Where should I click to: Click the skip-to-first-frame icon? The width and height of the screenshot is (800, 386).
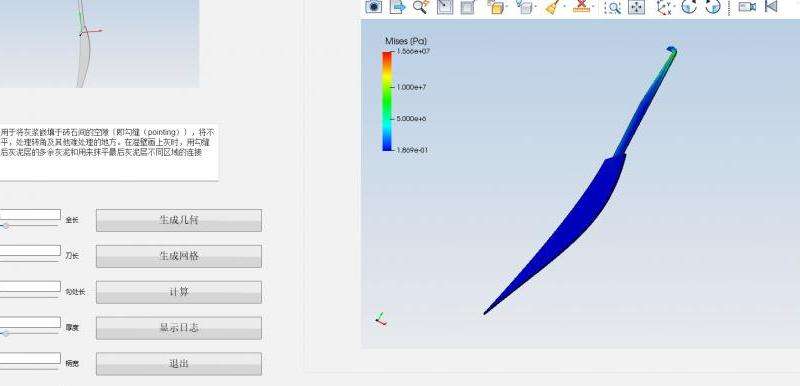coord(771,7)
